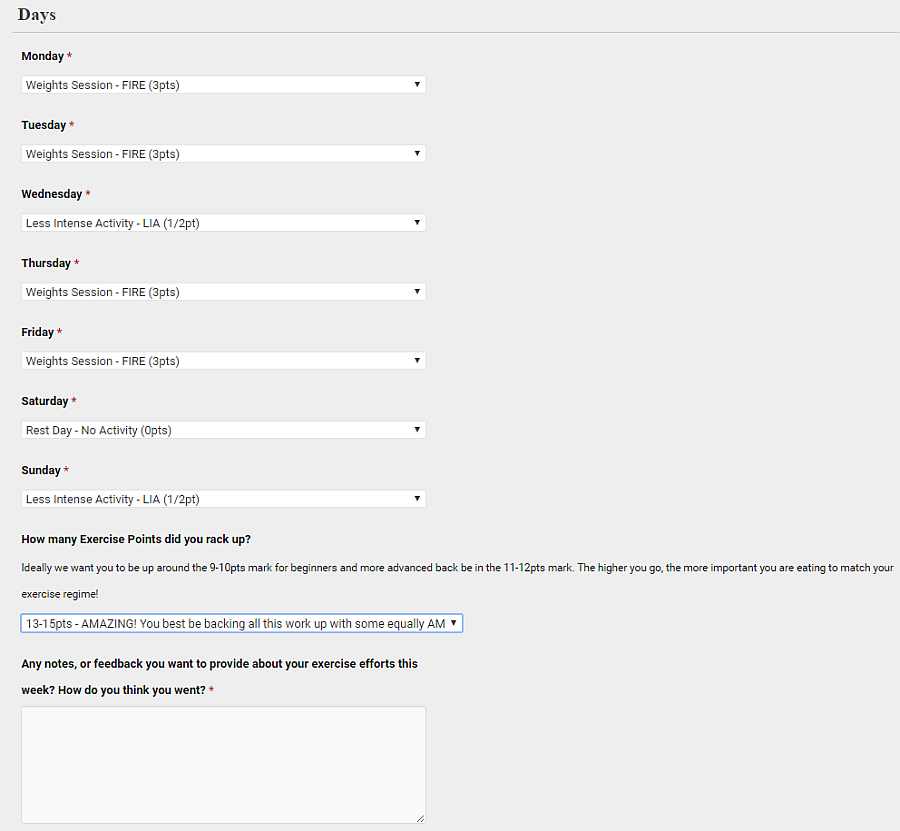This screenshot has width=900, height=831.
Task: Click inside the notes and feedback text area
Action: (223, 764)
